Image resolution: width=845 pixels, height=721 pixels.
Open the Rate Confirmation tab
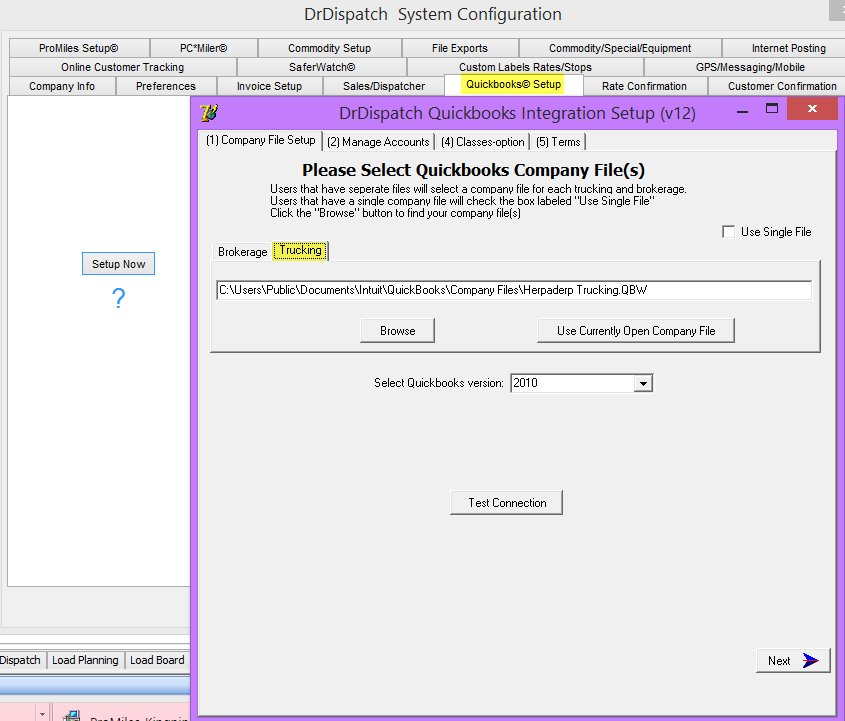(645, 86)
